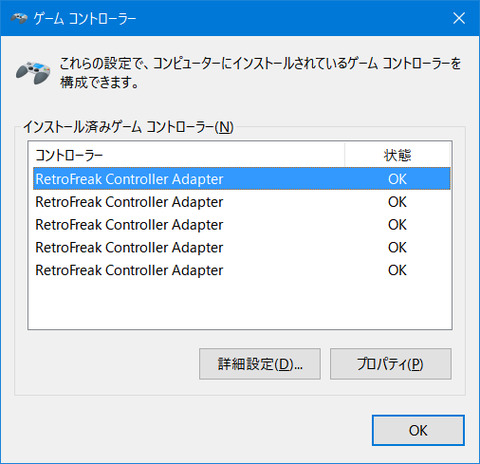
Task: Click the ゲーム コントローラー title text
Action: pyautogui.click(x=85, y=19)
